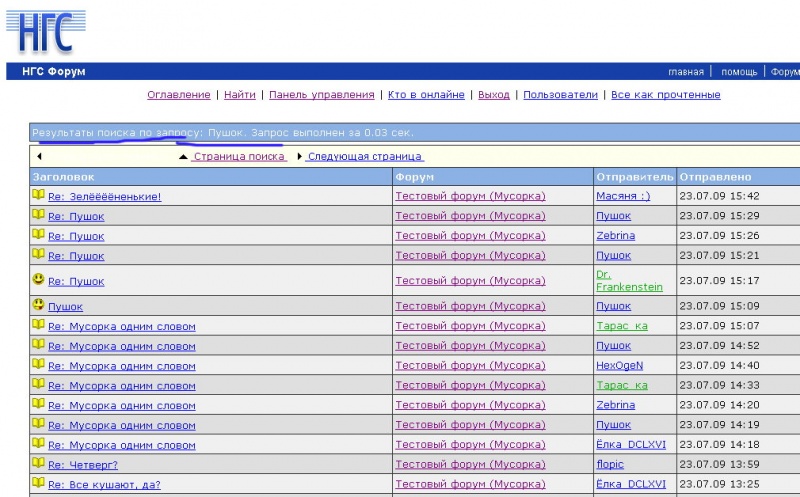
Task: Click the book icon beside Re: Зелёёёненькие!
Action: click(38, 194)
